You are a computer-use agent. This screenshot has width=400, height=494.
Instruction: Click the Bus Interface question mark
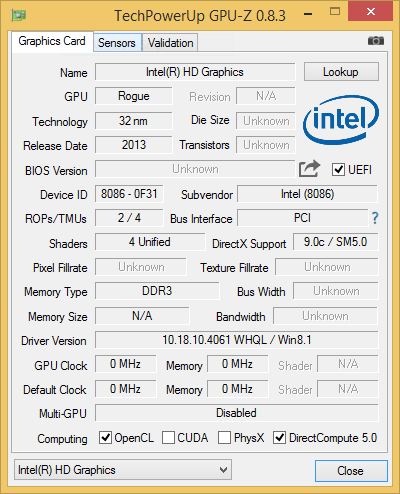375,218
